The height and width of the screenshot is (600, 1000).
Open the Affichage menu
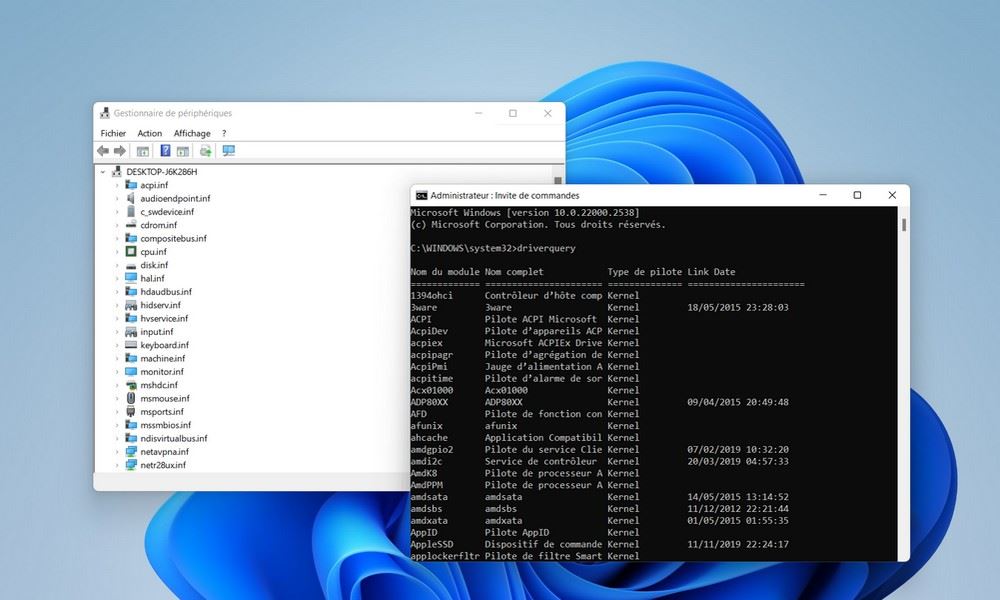(x=191, y=133)
